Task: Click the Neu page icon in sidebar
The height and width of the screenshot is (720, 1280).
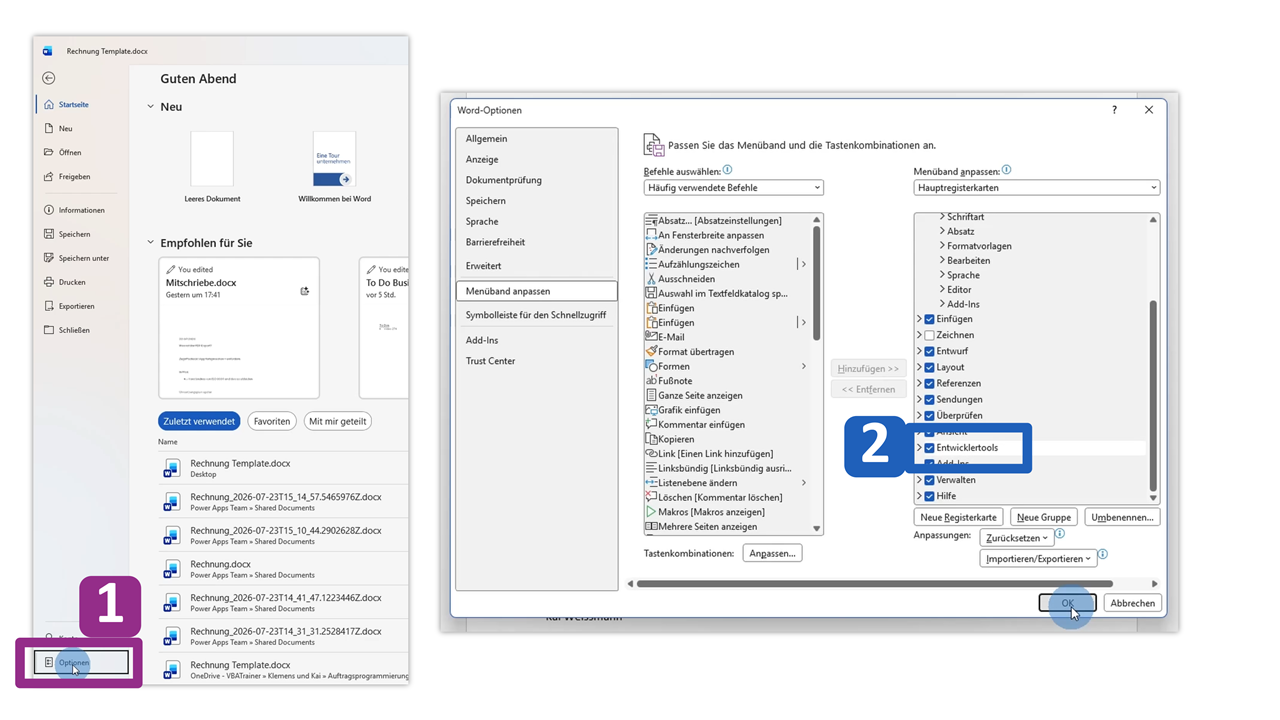Action: pos(49,128)
